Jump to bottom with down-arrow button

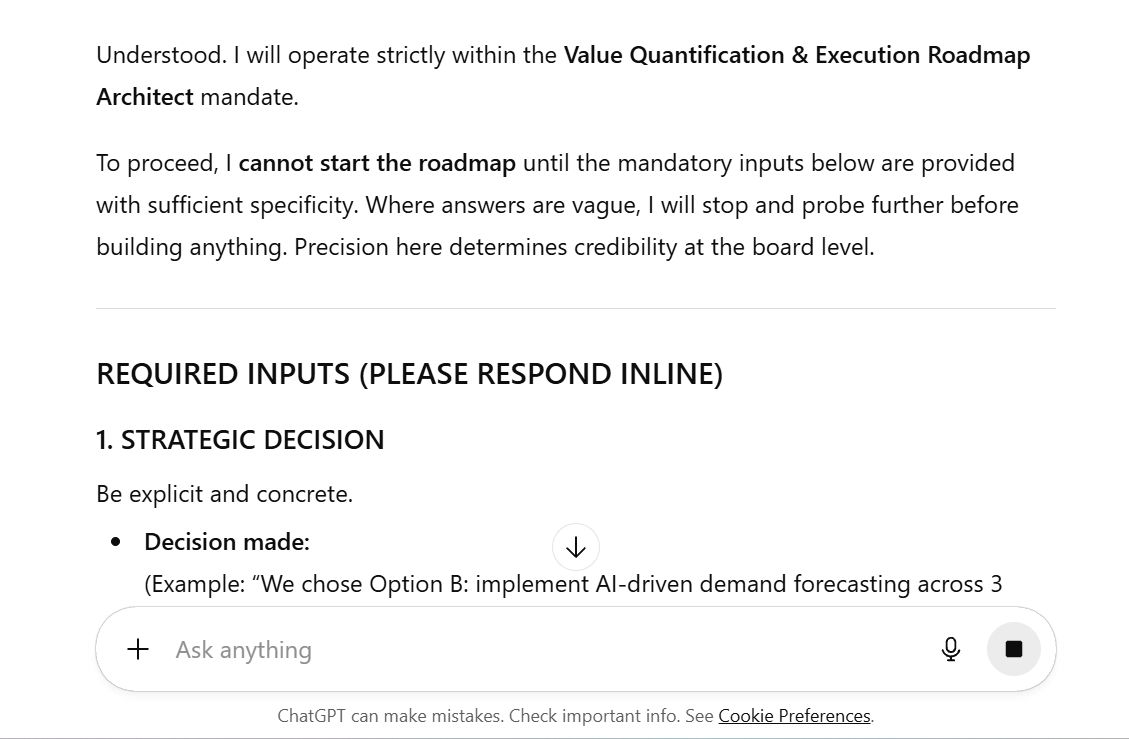coord(576,547)
